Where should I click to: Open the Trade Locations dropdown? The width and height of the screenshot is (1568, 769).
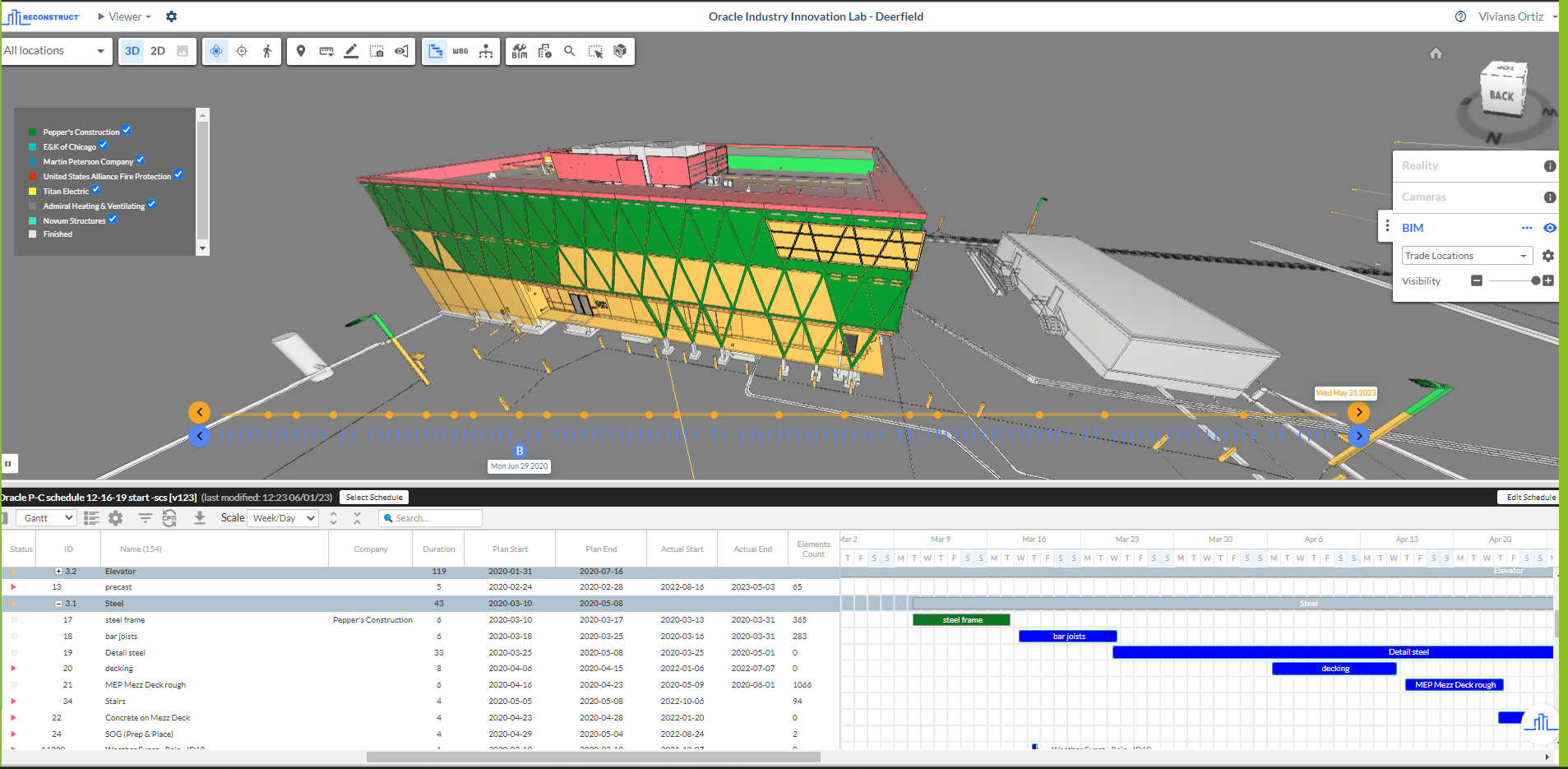1466,256
